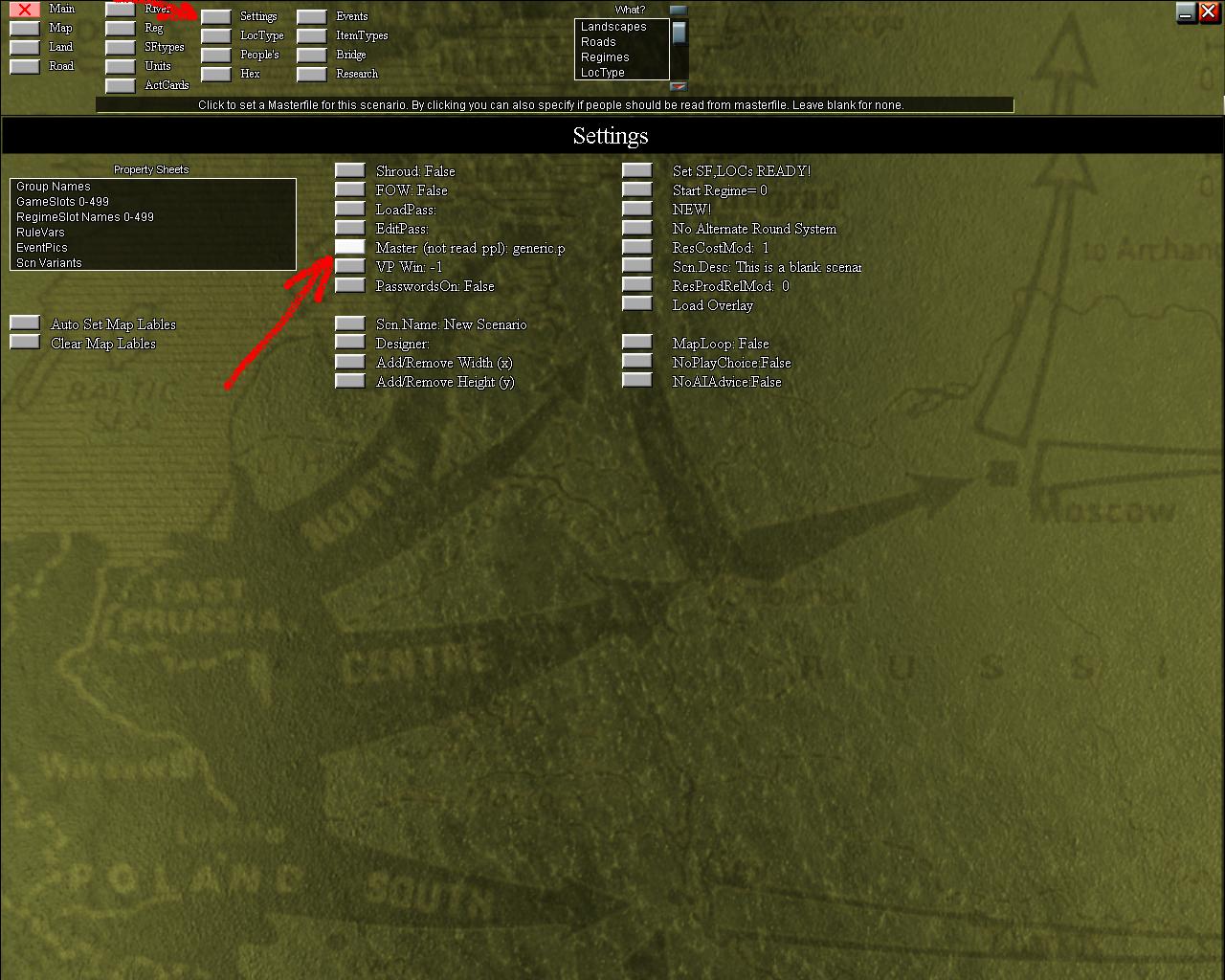Click Clear Map Lables button
This screenshot has height=980, width=1225.
[25, 342]
